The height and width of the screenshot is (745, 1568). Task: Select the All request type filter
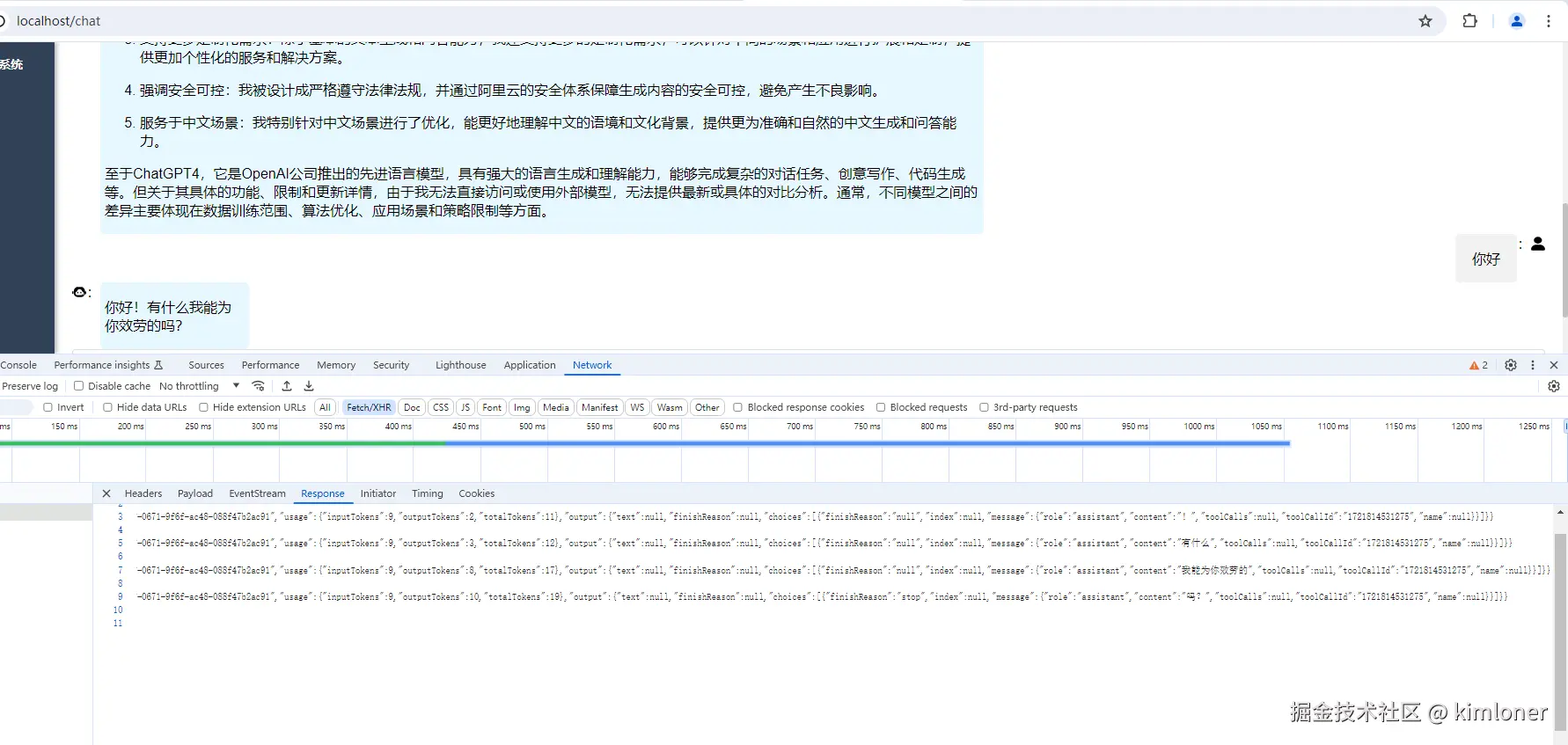point(326,407)
